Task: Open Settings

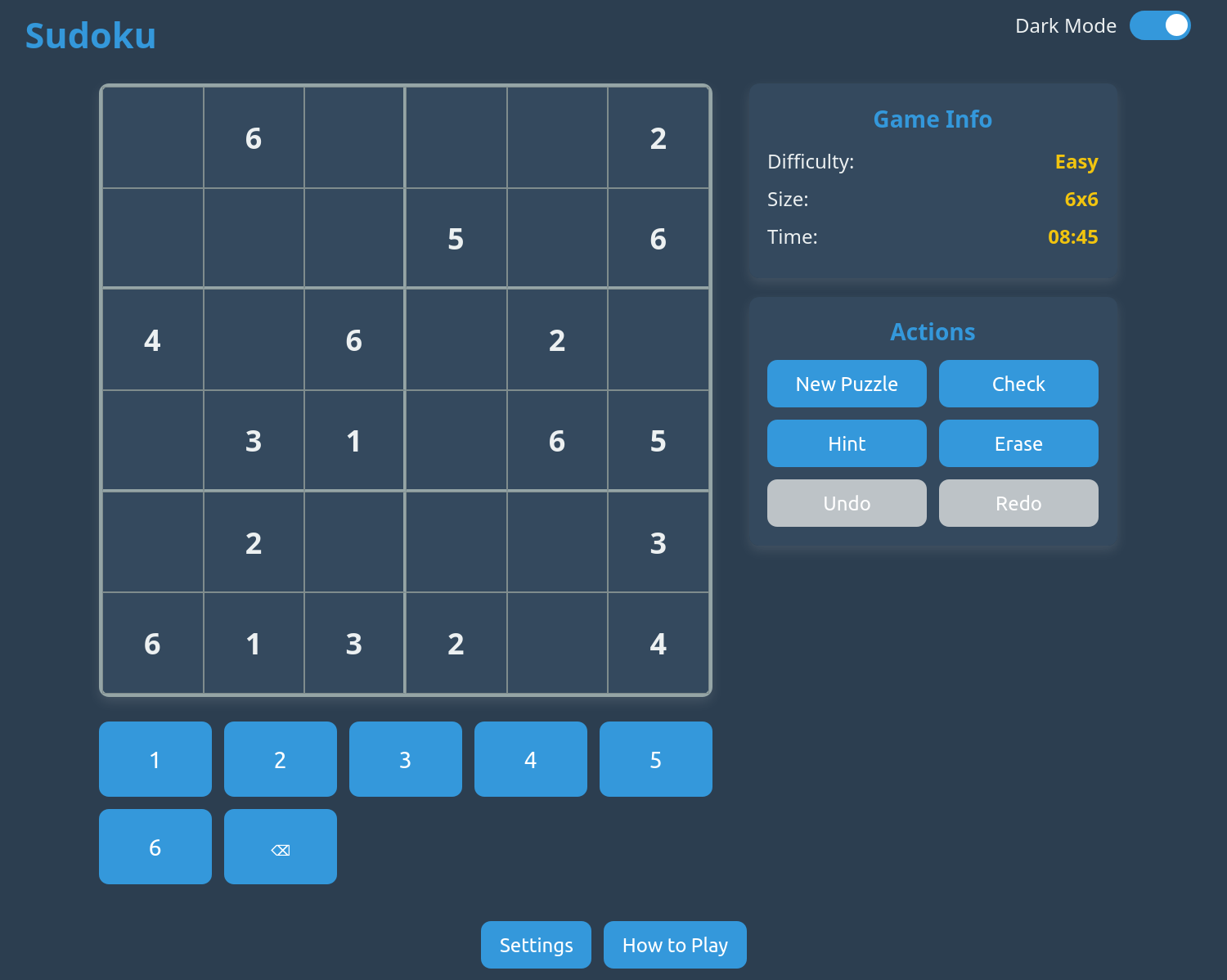Action: pos(536,944)
